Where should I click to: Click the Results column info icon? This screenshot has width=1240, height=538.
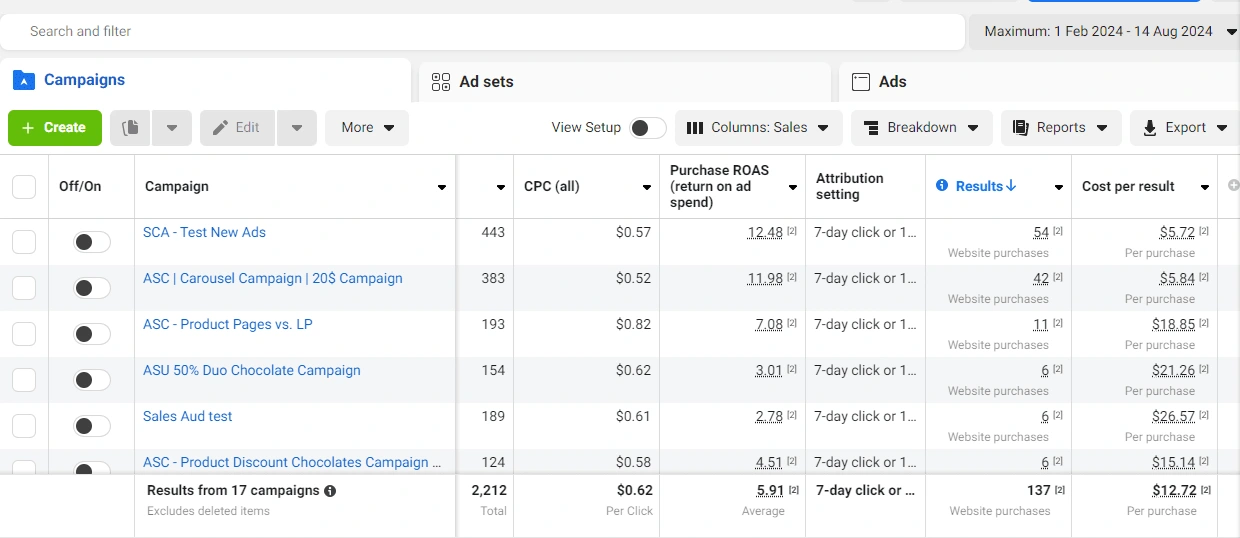942,186
